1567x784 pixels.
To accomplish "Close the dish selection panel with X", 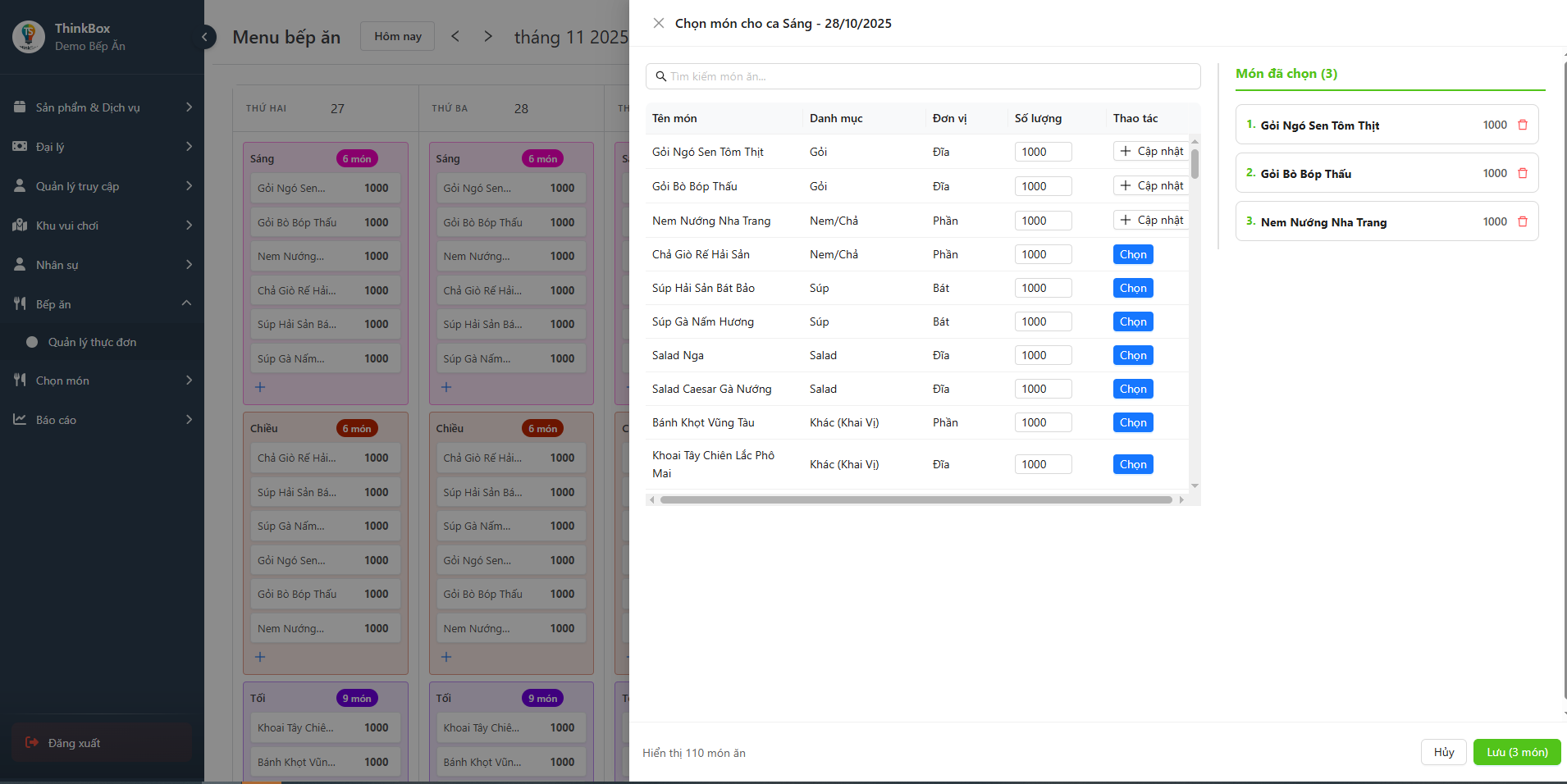I will (x=658, y=23).
